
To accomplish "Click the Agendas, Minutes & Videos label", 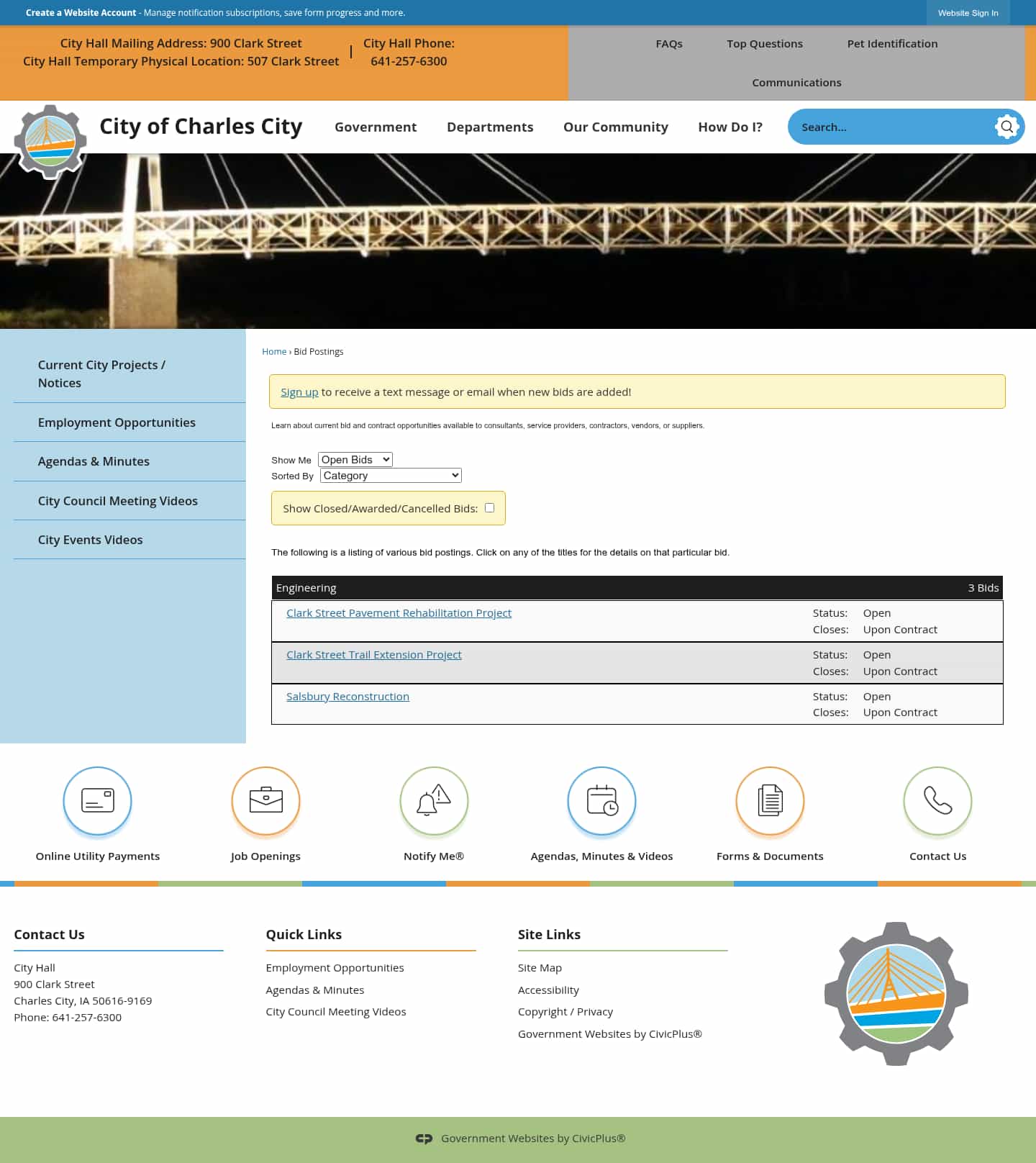I will [x=601, y=856].
